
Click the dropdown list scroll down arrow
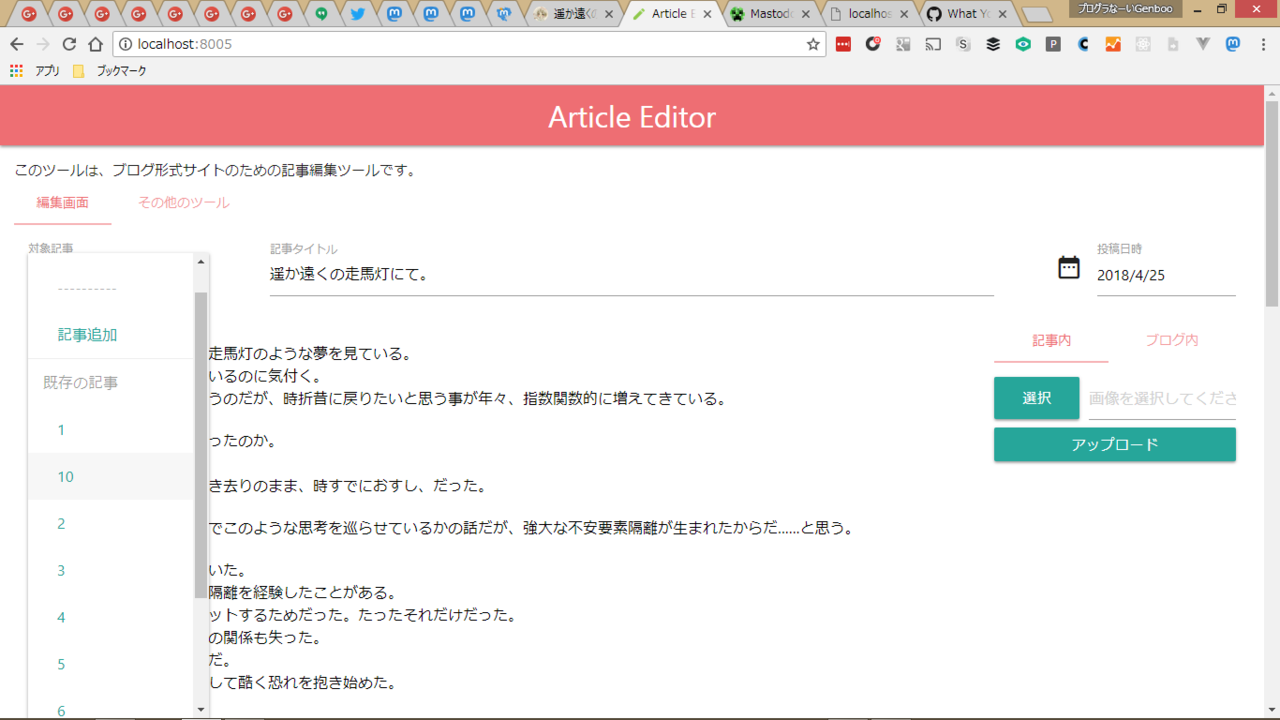[x=201, y=709]
